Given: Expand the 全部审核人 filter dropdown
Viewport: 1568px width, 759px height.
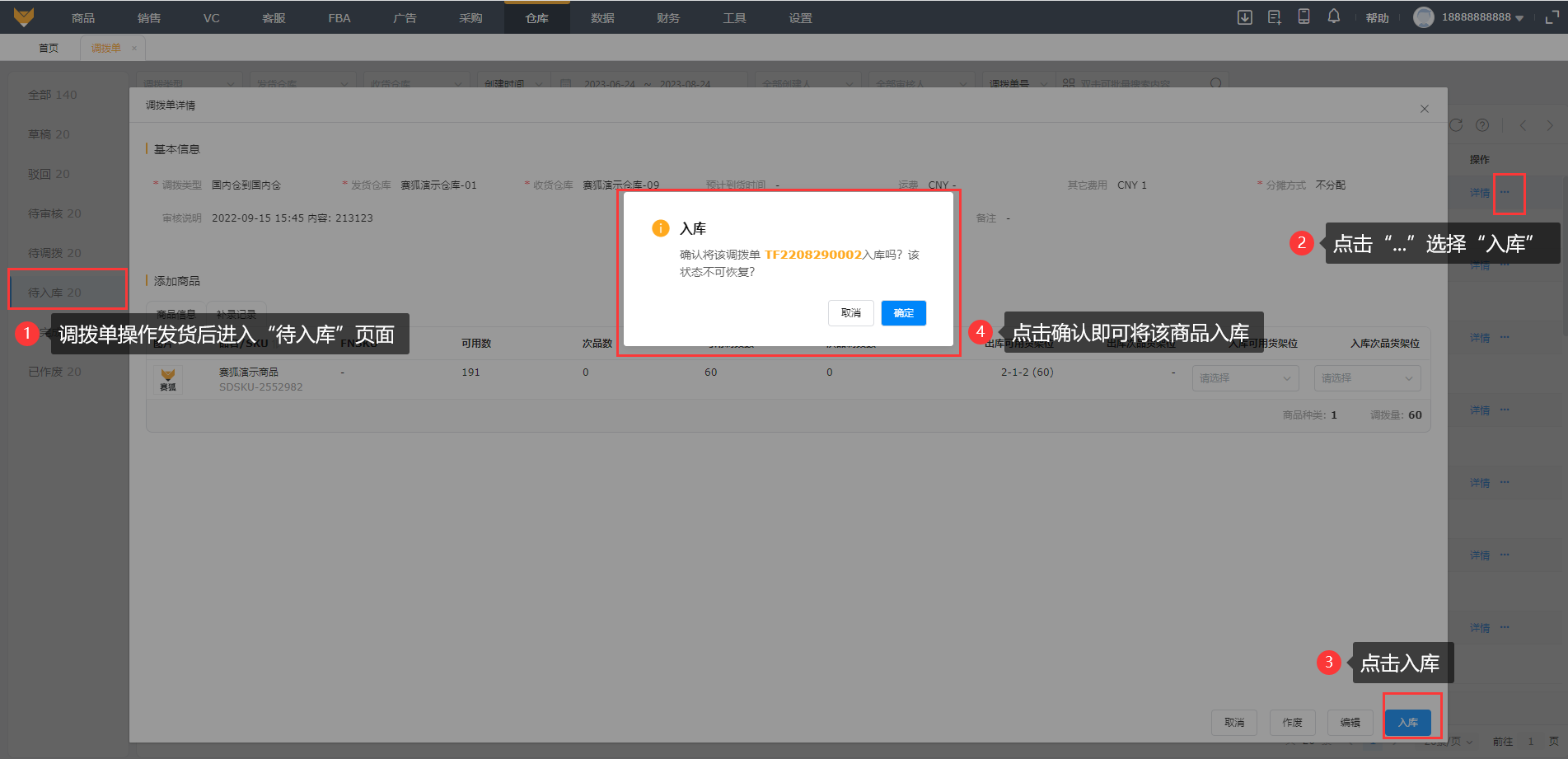Looking at the screenshot, I should point(922,83).
